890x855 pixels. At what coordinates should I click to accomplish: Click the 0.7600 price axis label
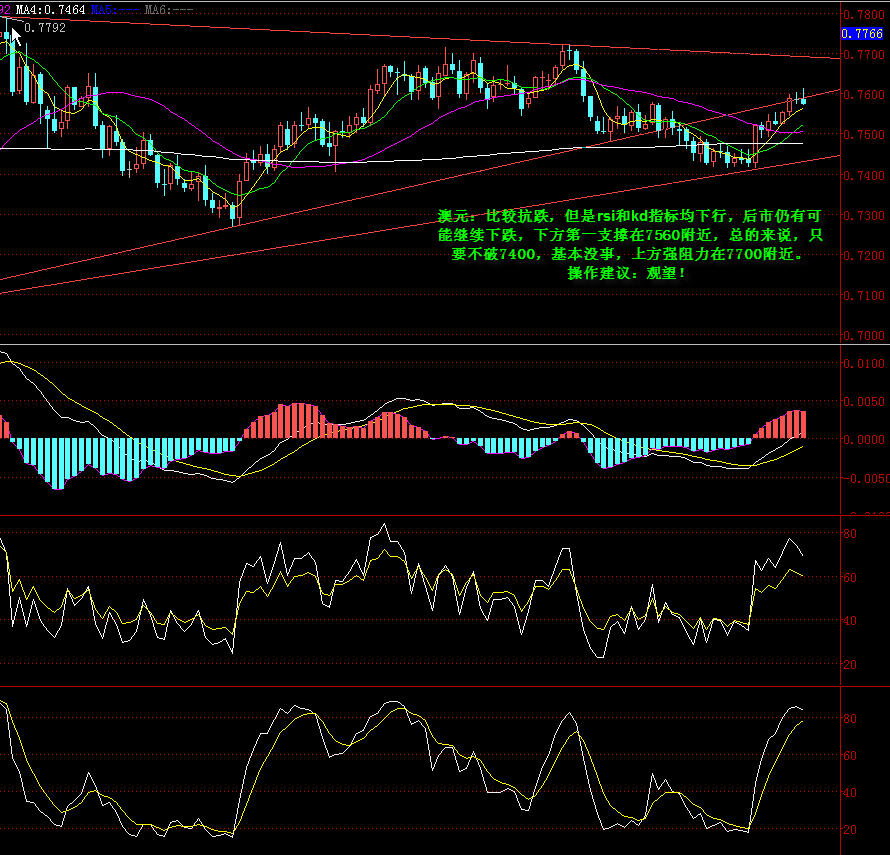[864, 94]
